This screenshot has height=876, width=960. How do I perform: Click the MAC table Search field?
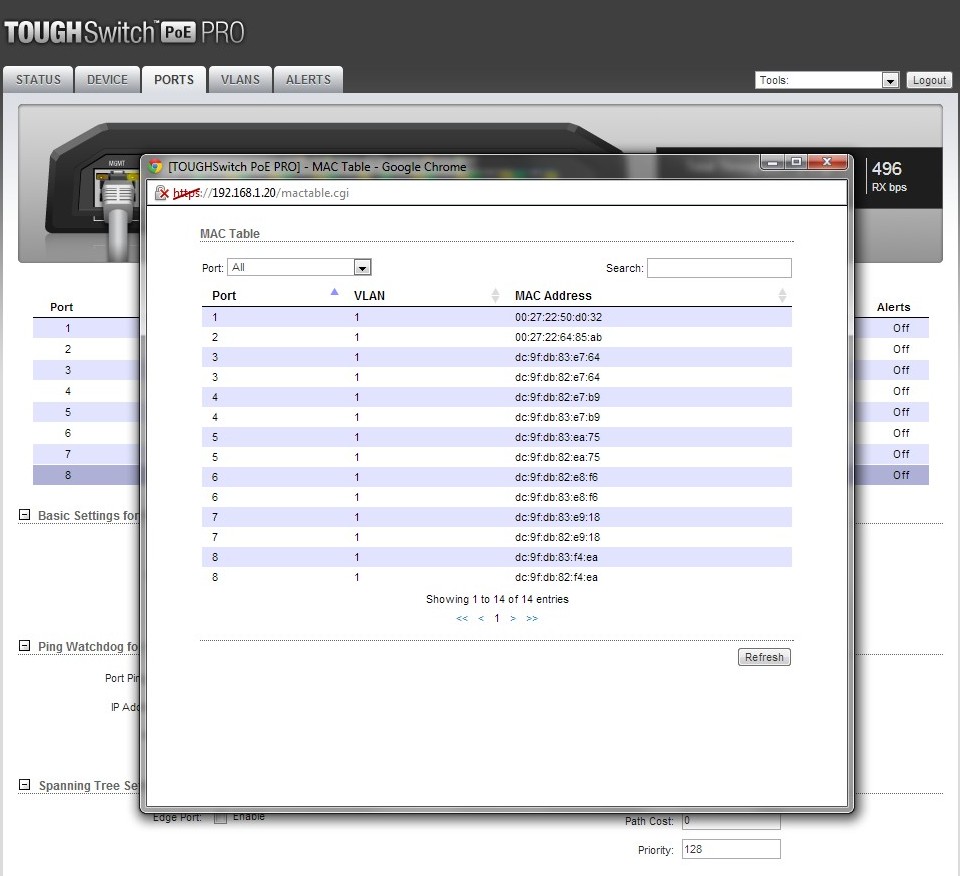[x=719, y=268]
